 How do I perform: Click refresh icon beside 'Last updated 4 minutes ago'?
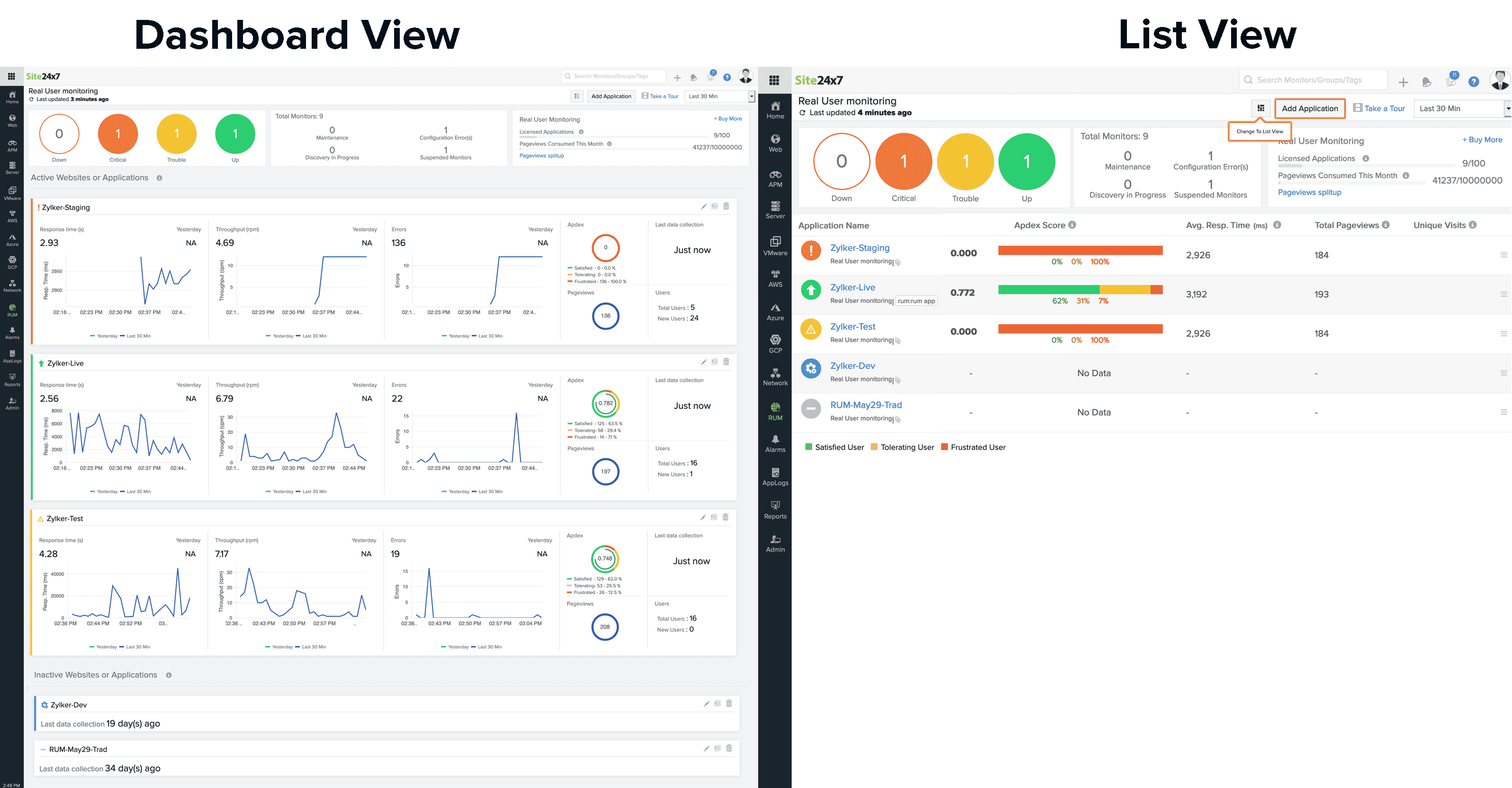(802, 113)
